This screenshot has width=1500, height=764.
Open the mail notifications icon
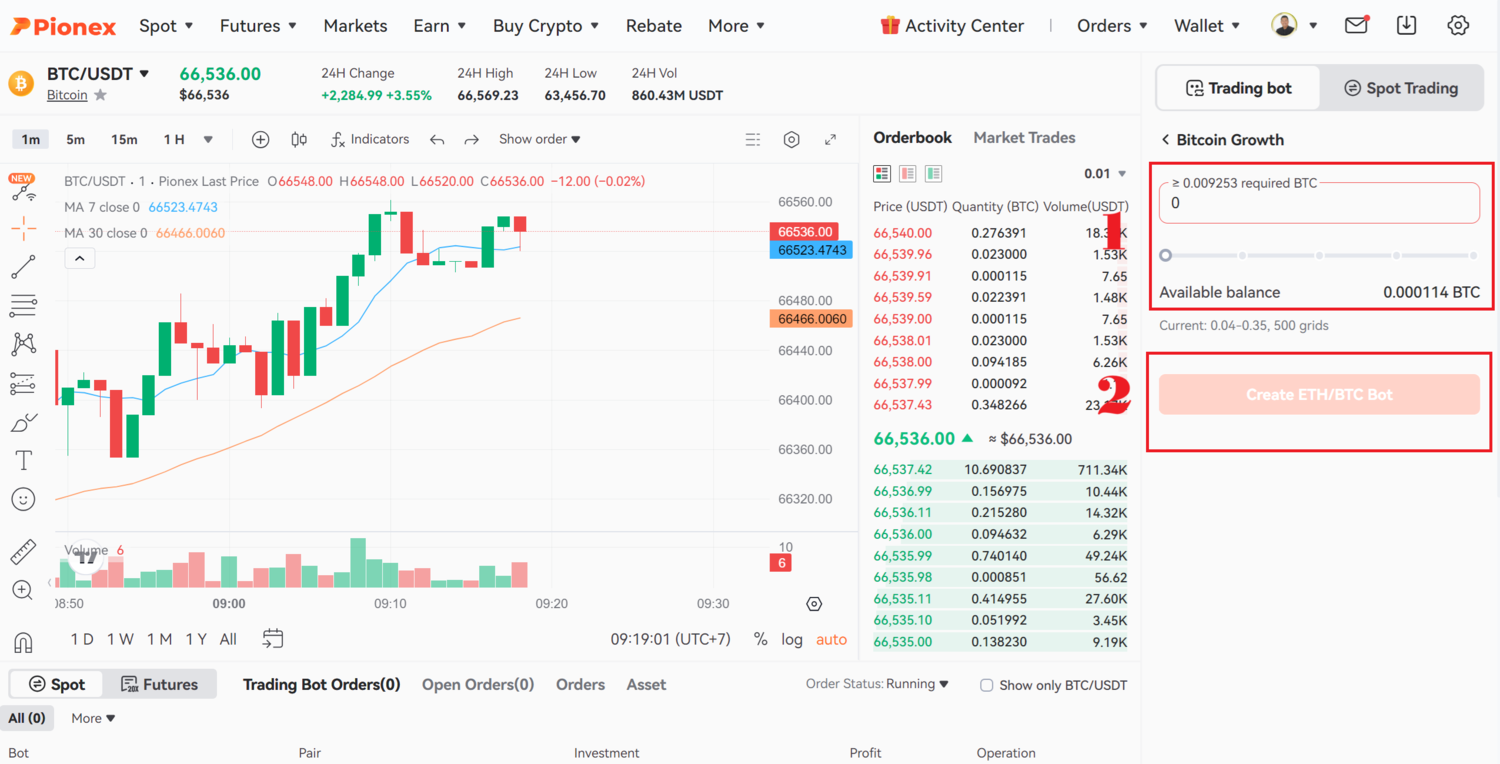pos(1356,26)
